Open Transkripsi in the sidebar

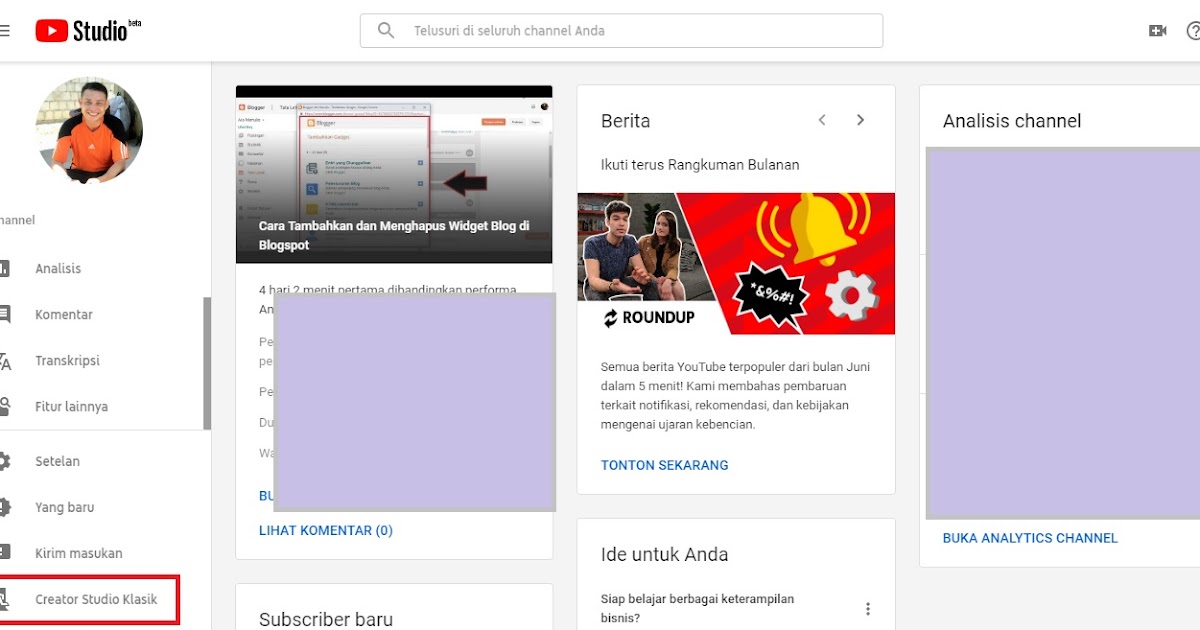[x=67, y=361]
